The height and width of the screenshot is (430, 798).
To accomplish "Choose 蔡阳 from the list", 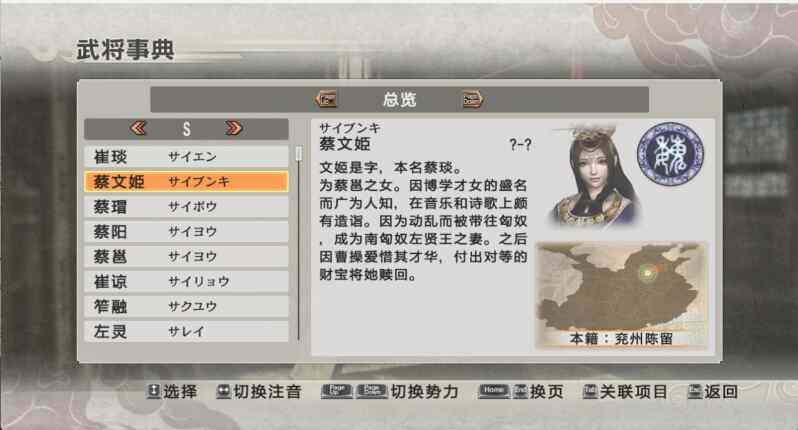I will point(186,232).
